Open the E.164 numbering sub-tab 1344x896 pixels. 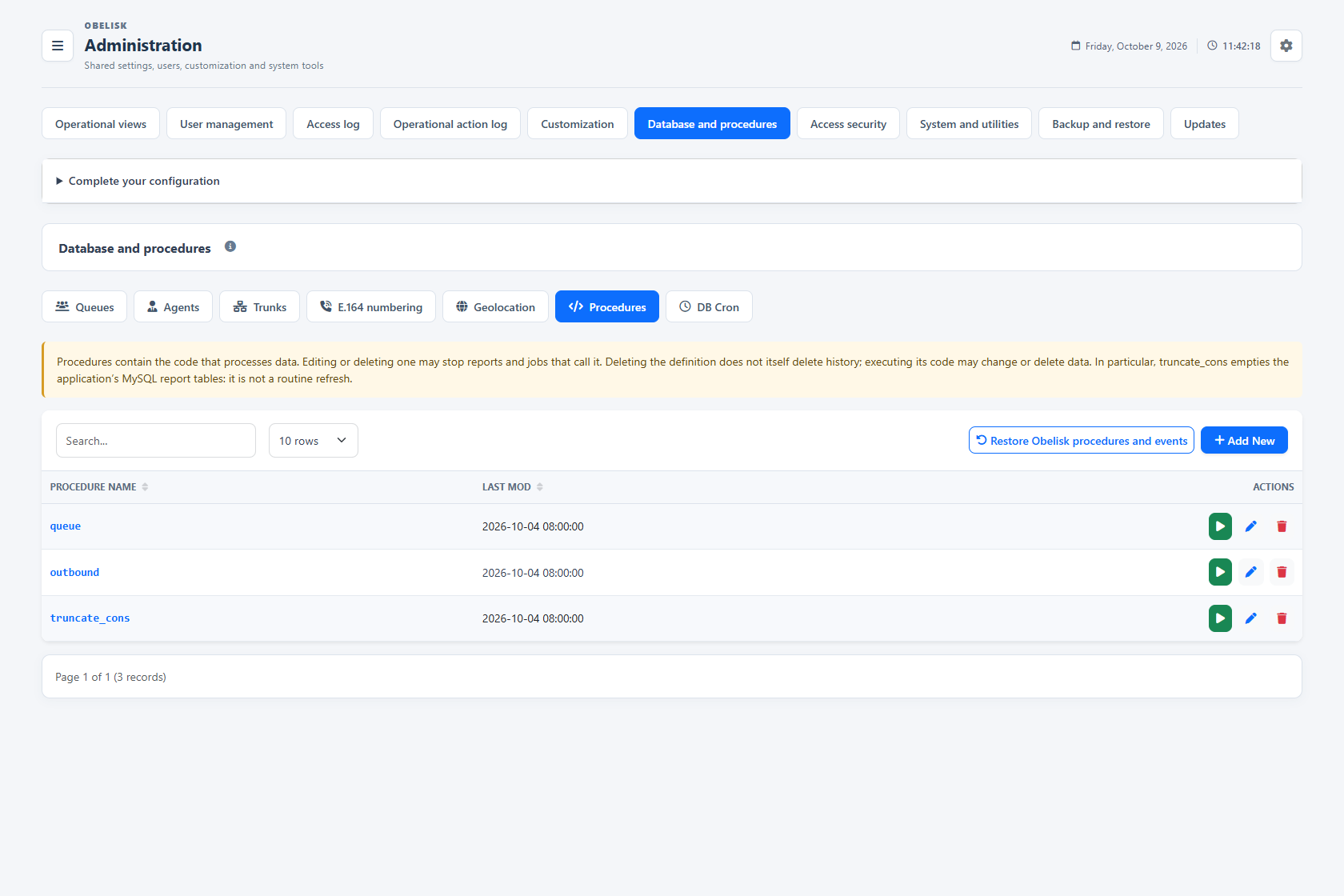(x=371, y=306)
